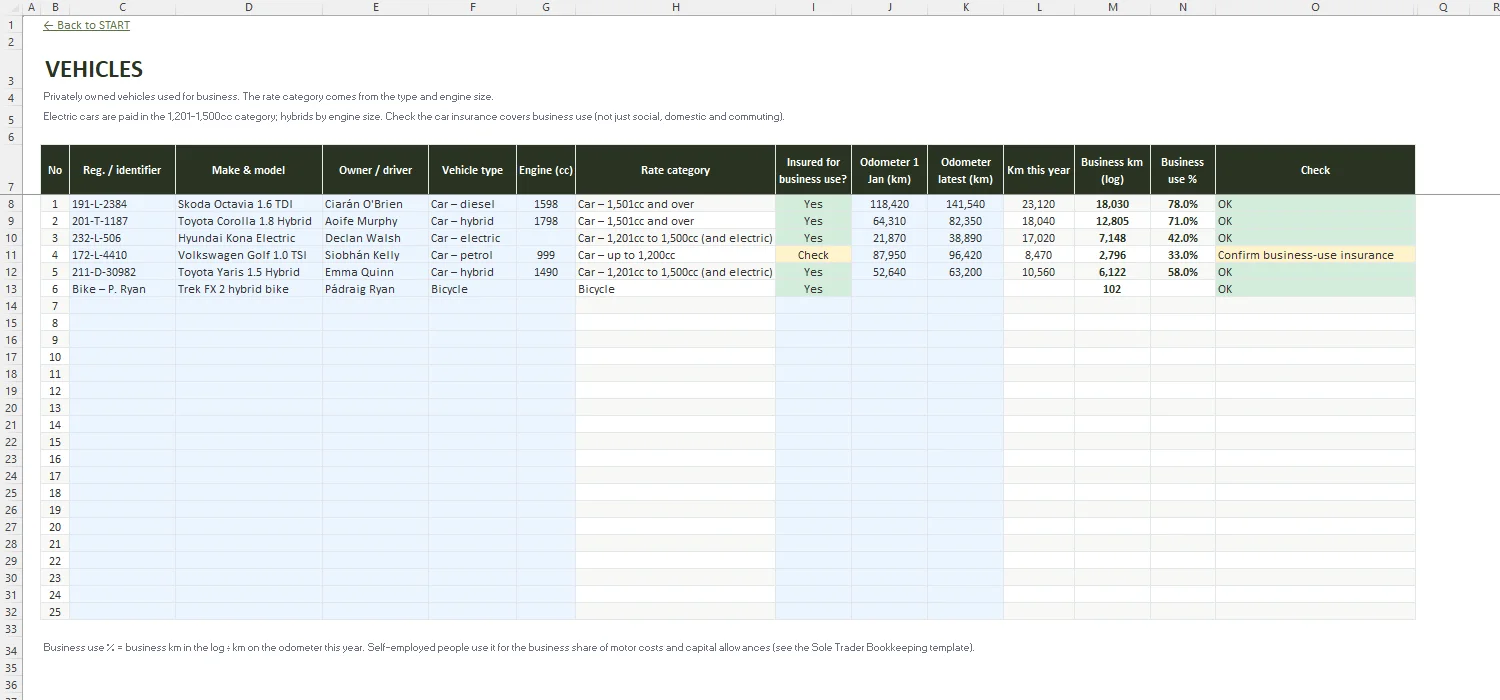
Task: Select the Volkswagen Golf 1.0 TSI cell
Action: [x=249, y=255]
